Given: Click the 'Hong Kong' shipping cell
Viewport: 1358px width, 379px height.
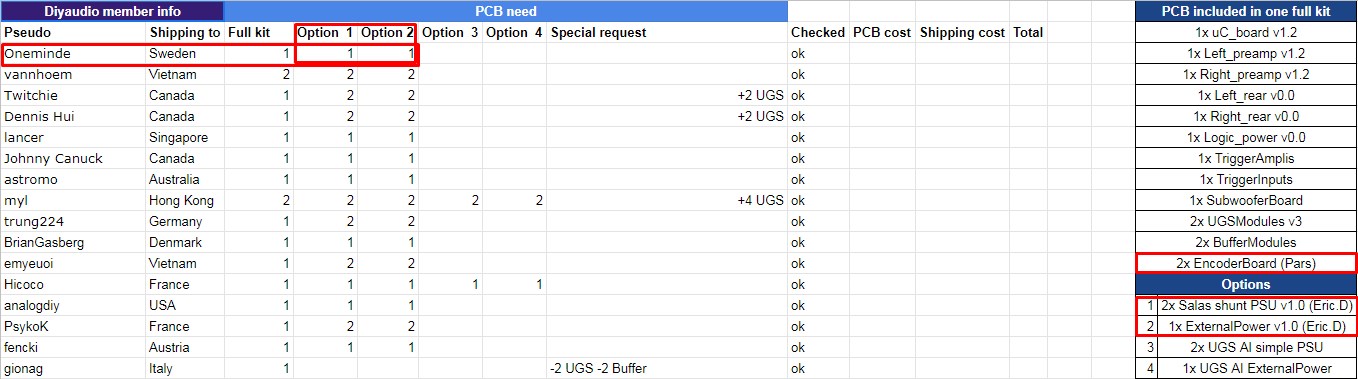Looking at the screenshot, I should click(x=185, y=200).
